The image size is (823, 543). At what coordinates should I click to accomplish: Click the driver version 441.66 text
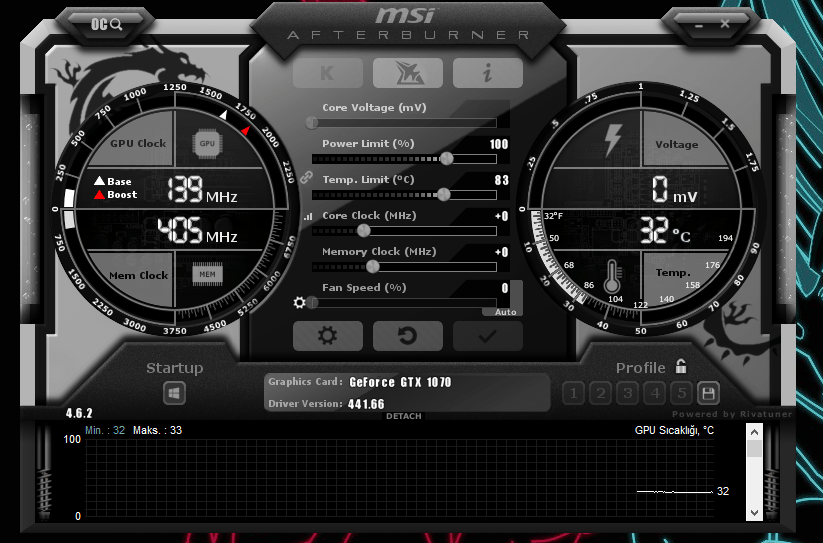[x=366, y=404]
